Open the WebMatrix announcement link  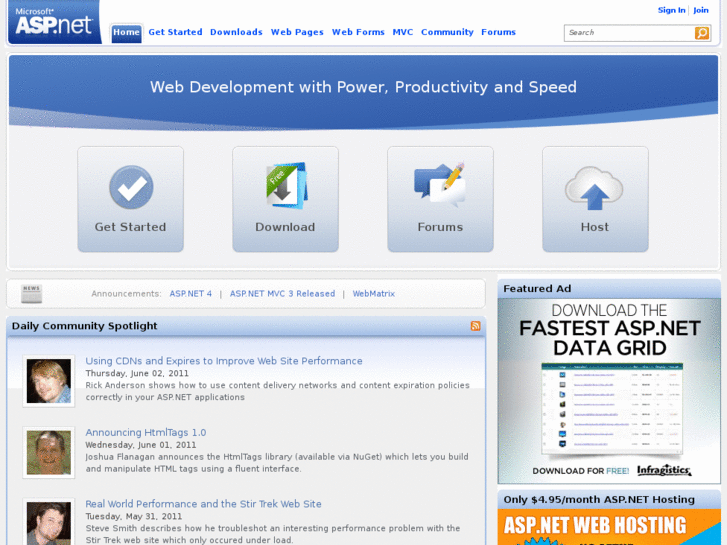click(374, 294)
